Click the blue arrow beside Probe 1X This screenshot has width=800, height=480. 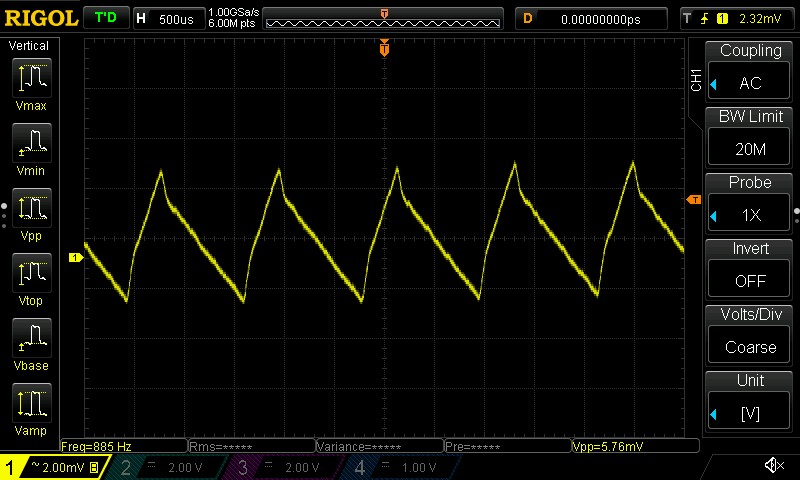tap(713, 216)
